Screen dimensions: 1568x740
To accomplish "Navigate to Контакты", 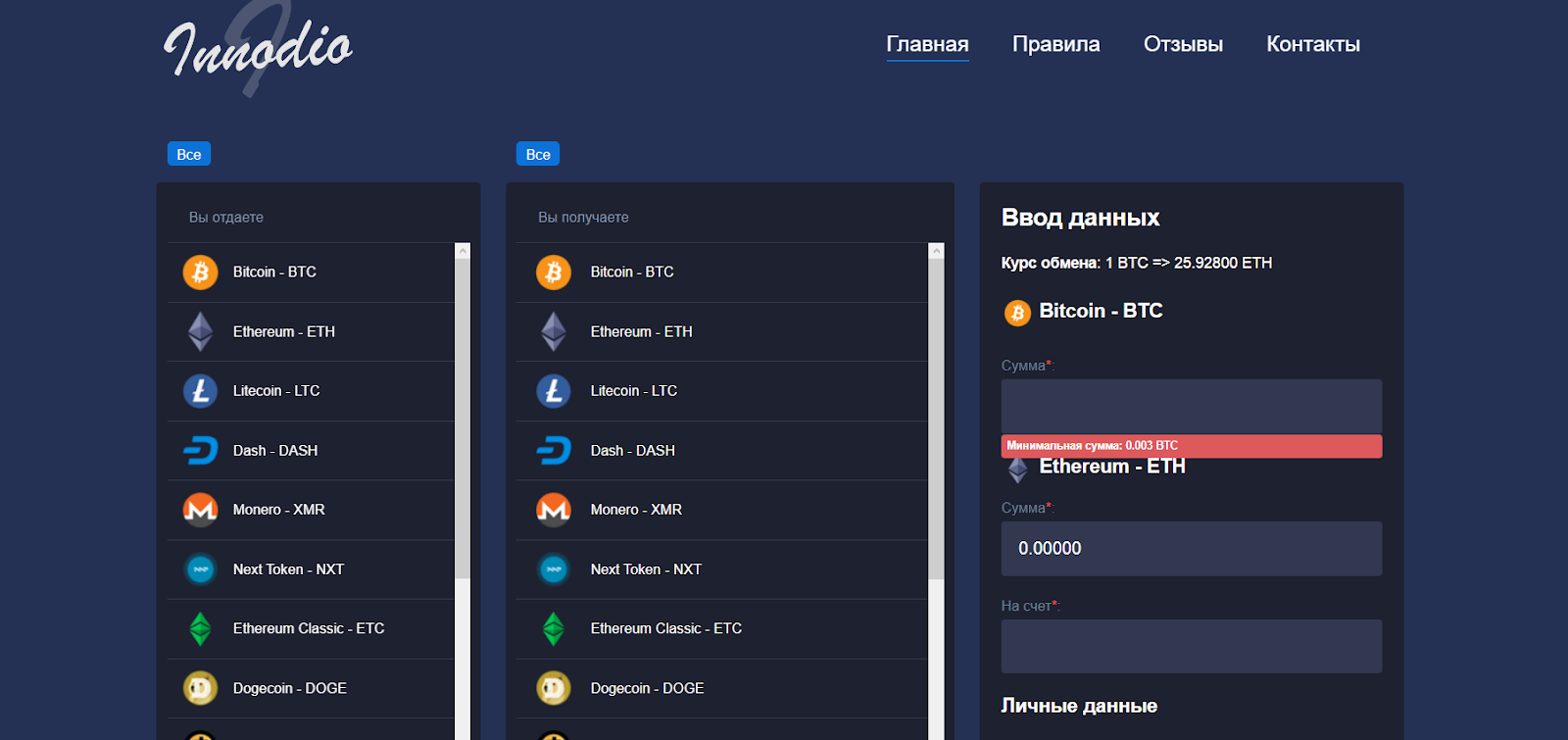I will coord(1312,44).
